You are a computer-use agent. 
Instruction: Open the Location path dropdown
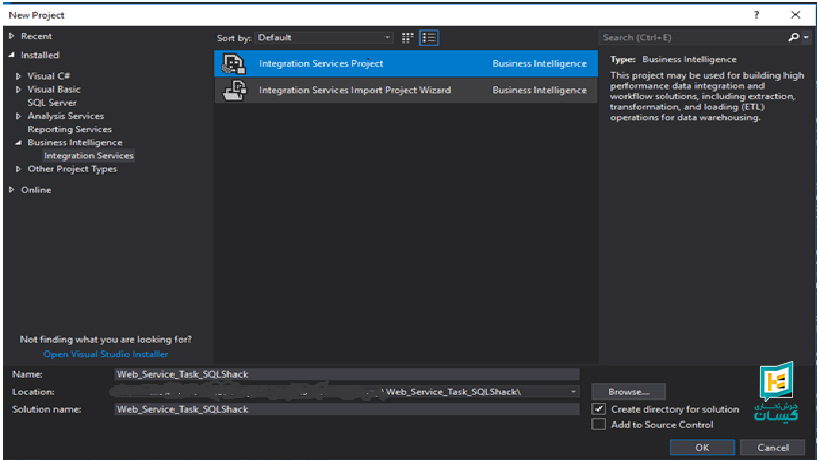pyautogui.click(x=574, y=392)
